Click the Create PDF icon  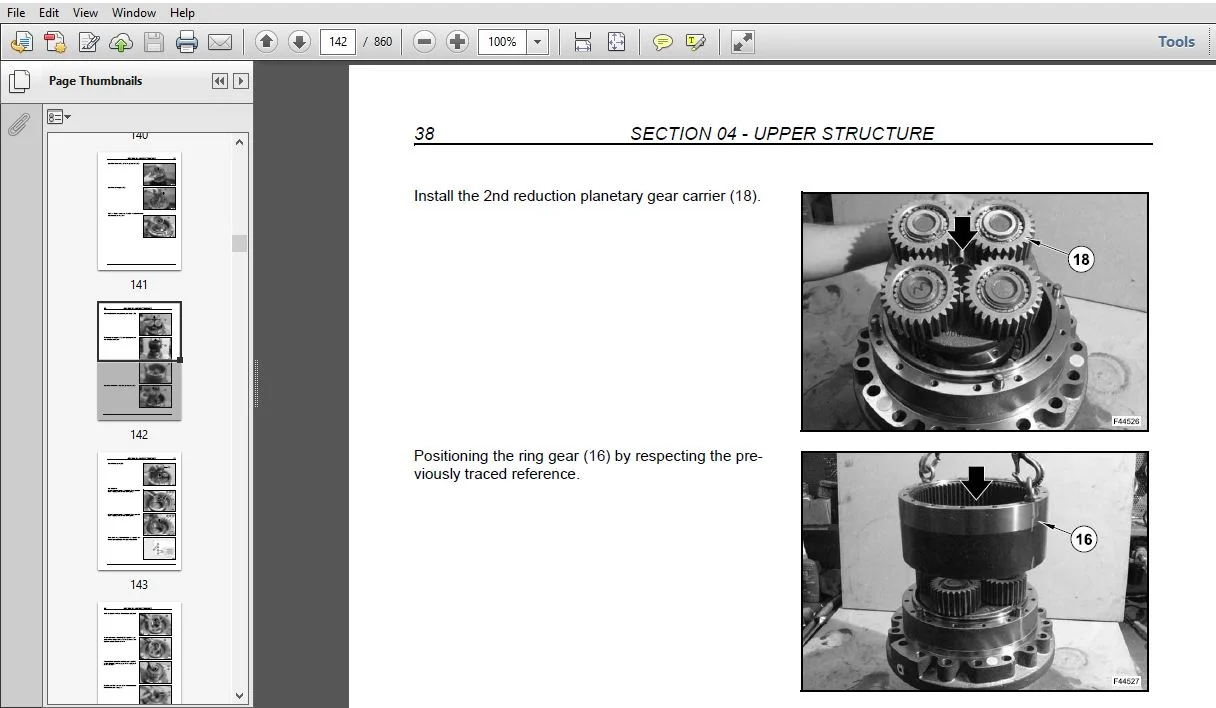point(55,42)
